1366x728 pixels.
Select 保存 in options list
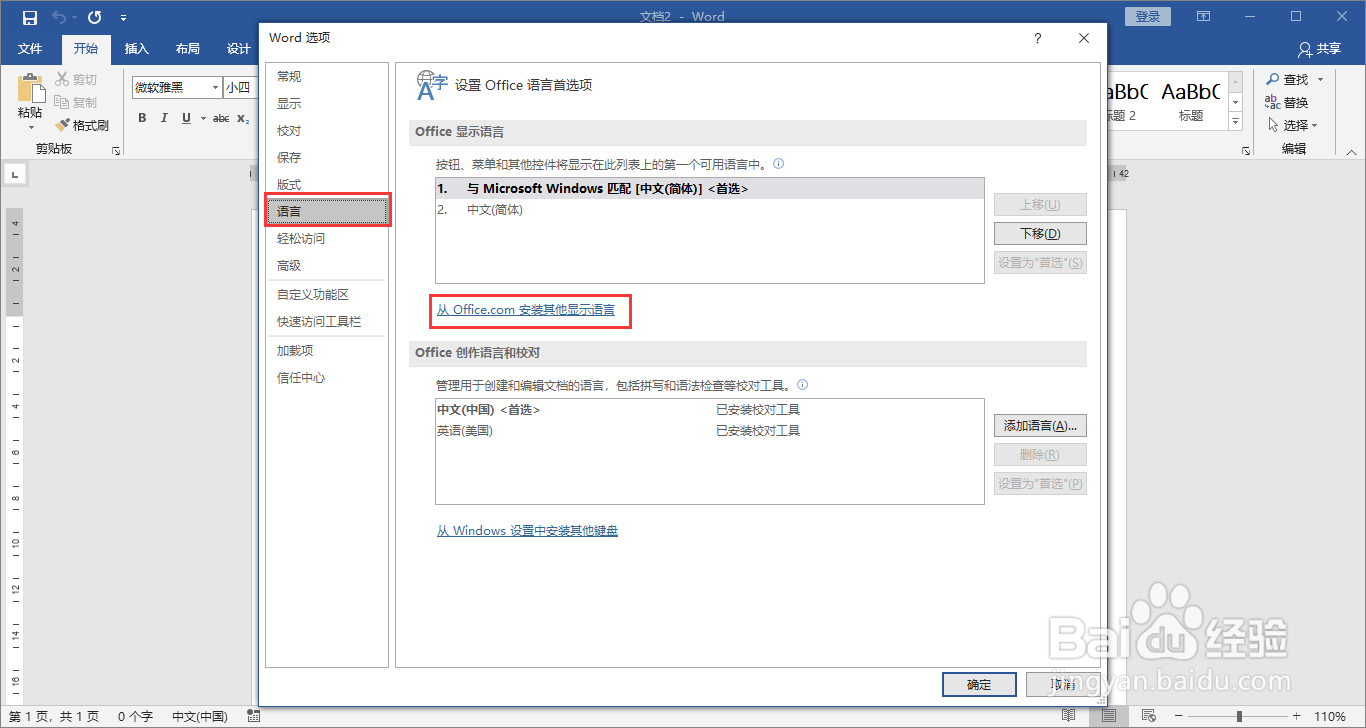pyautogui.click(x=326, y=158)
